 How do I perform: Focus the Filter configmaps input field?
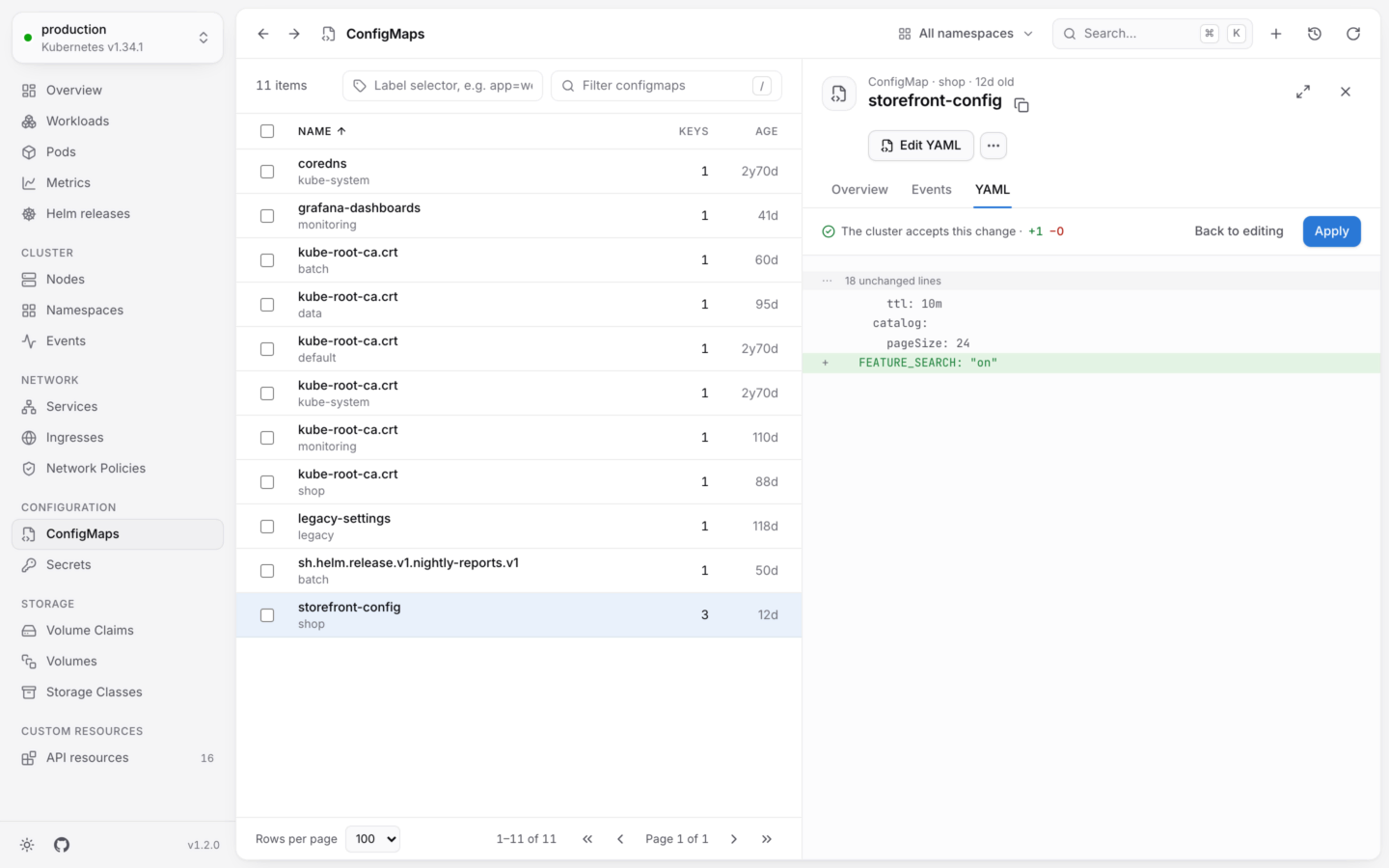tap(667, 86)
